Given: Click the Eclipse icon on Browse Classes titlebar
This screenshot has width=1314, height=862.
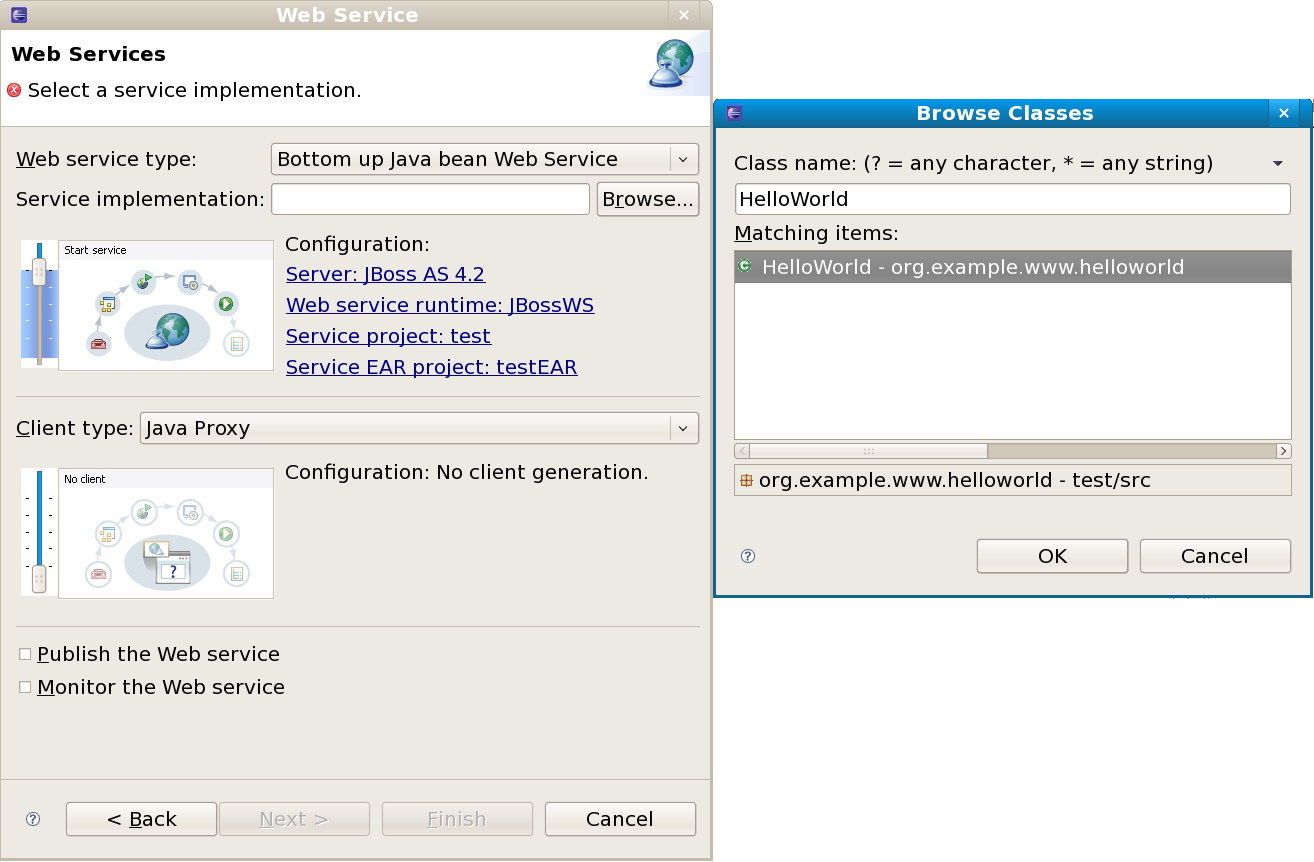Looking at the screenshot, I should [x=734, y=113].
